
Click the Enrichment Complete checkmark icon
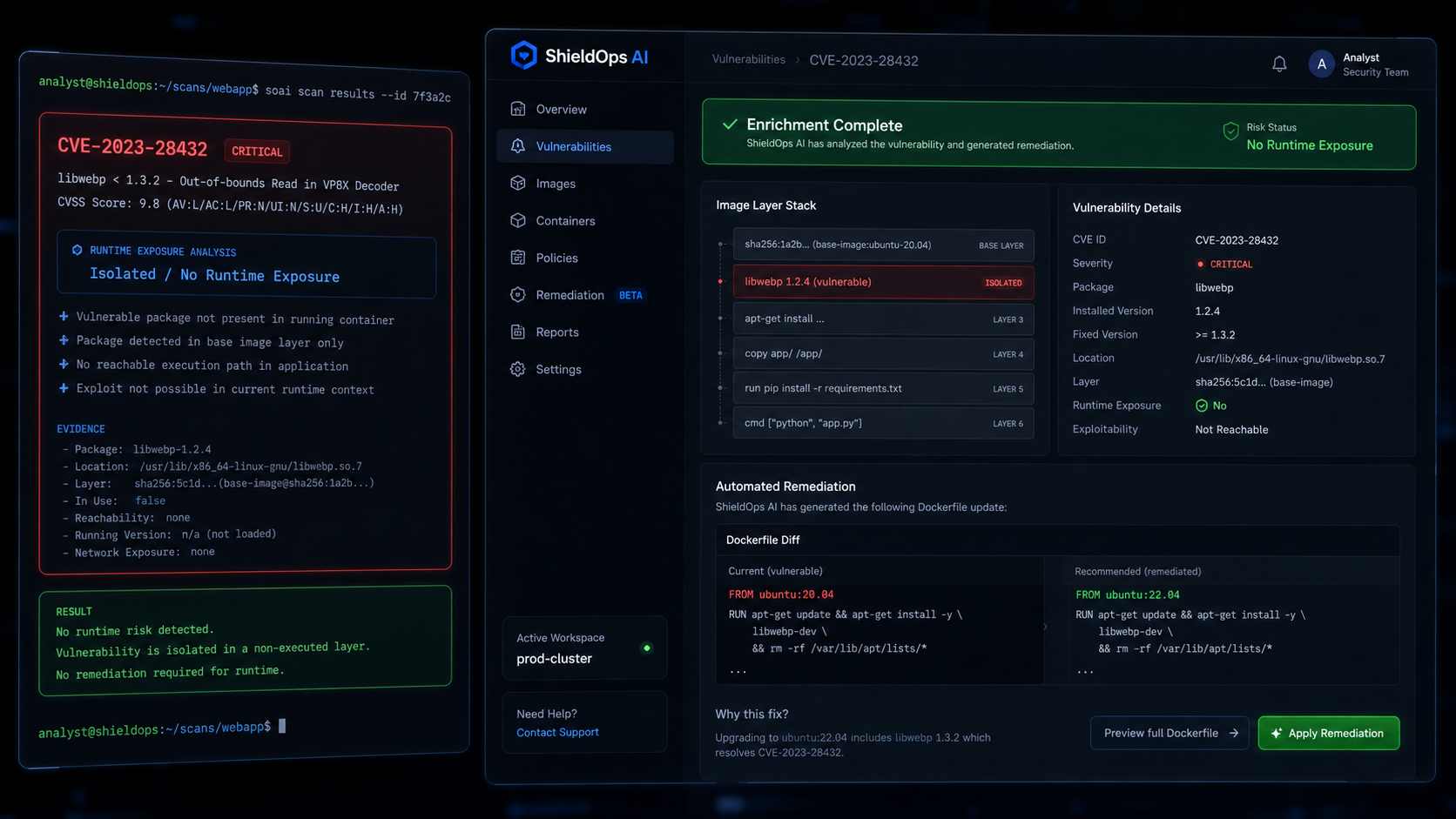730,124
